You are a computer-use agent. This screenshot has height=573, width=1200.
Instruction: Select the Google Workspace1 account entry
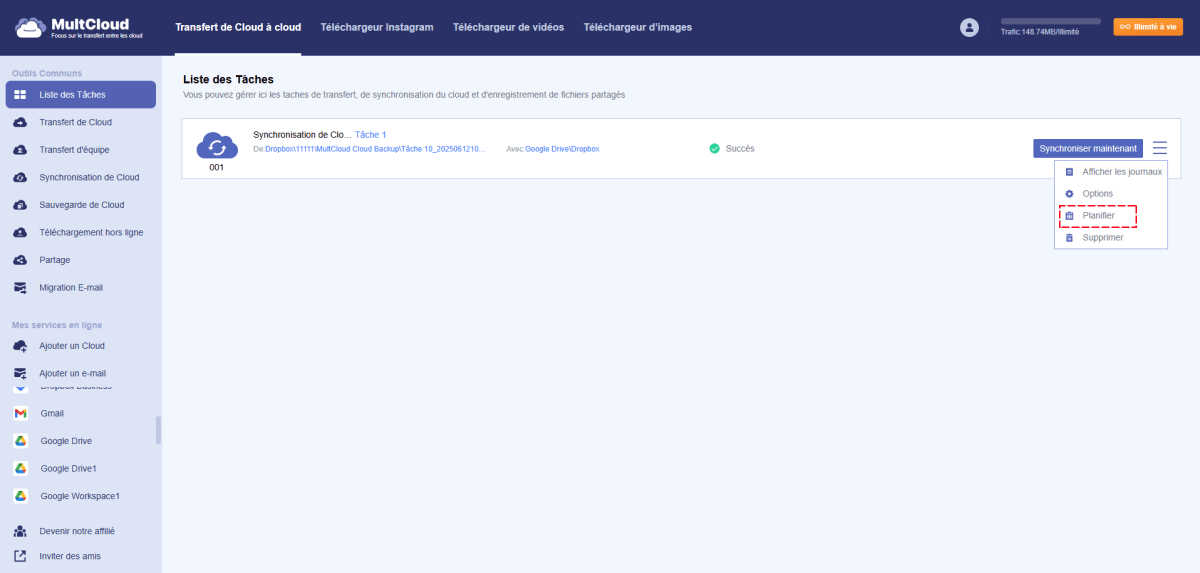coord(81,496)
